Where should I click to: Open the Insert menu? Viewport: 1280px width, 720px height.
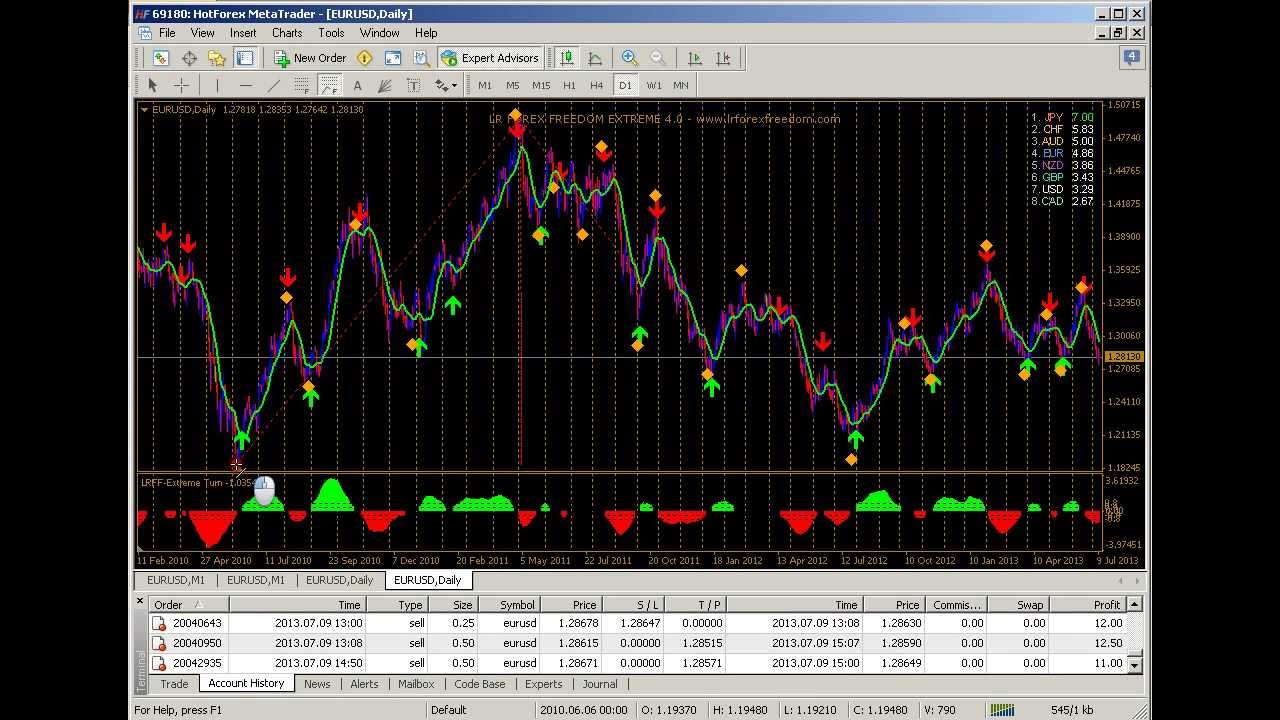(243, 33)
